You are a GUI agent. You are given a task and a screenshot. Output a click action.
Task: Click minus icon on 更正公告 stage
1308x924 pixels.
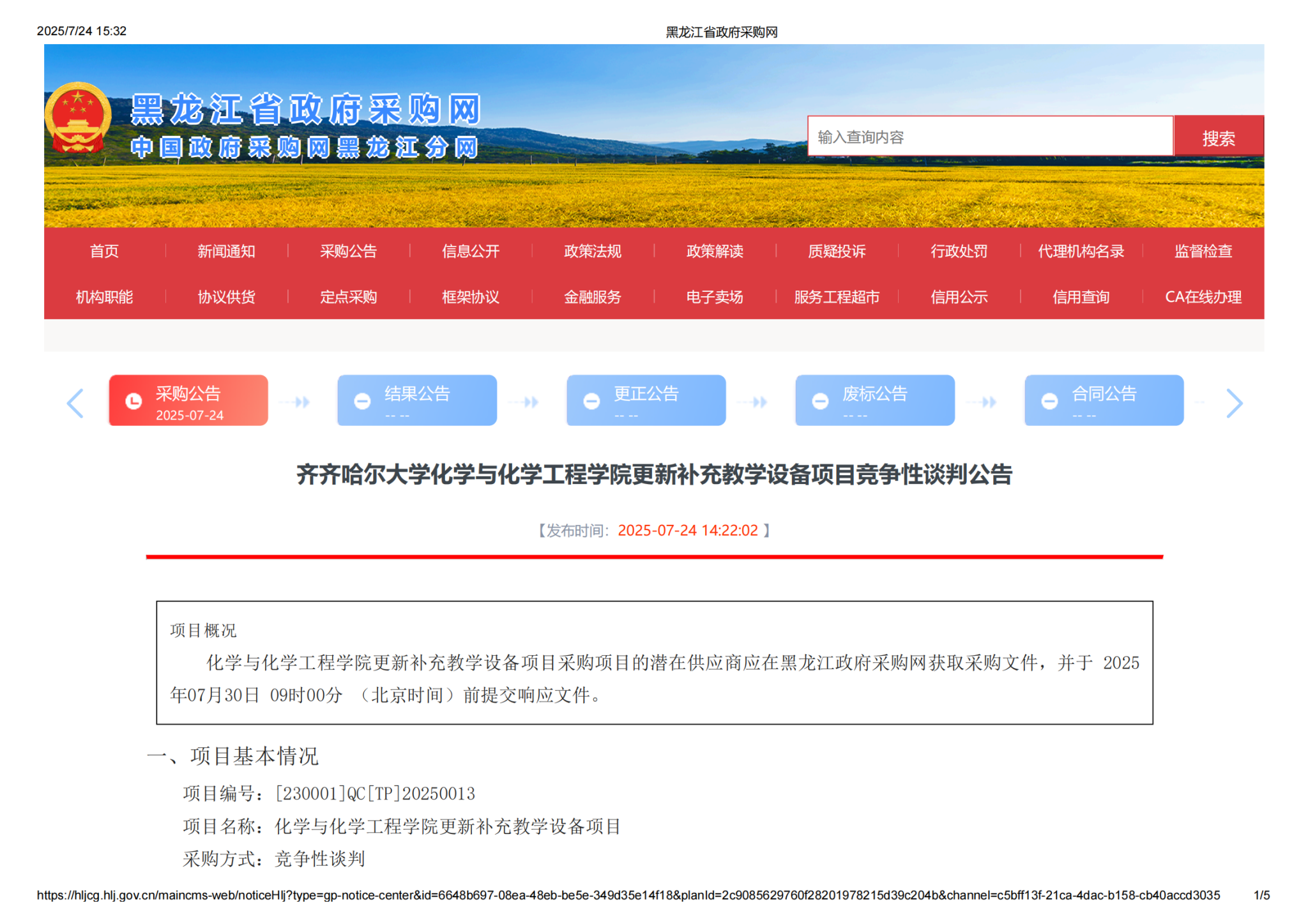591,401
